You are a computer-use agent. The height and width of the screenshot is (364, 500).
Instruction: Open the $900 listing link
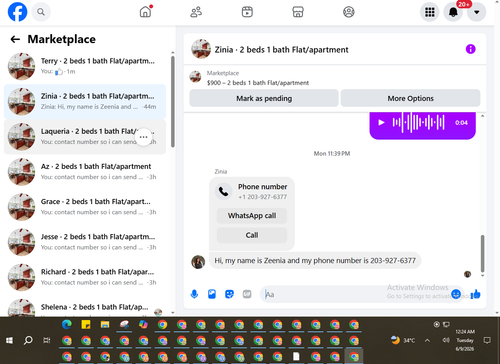click(x=258, y=83)
